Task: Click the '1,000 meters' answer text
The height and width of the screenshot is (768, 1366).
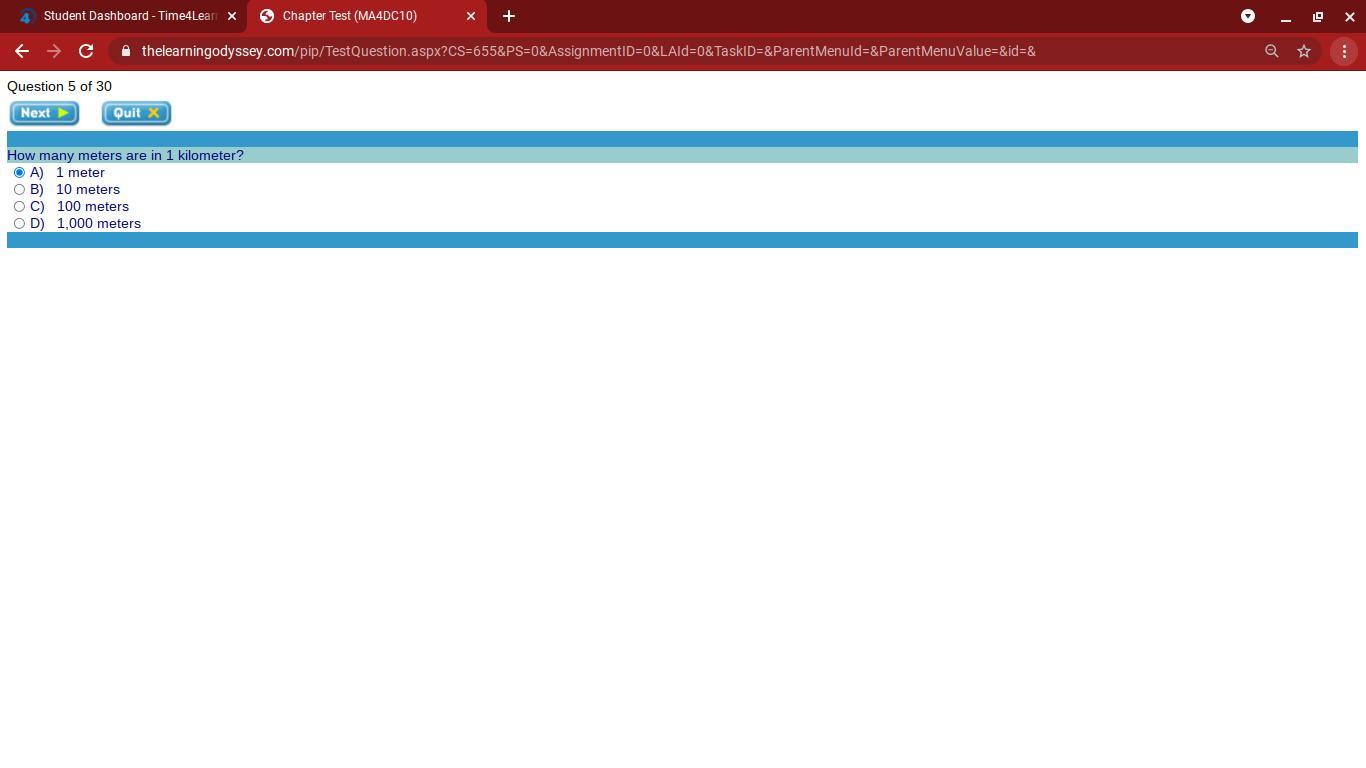Action: (99, 223)
